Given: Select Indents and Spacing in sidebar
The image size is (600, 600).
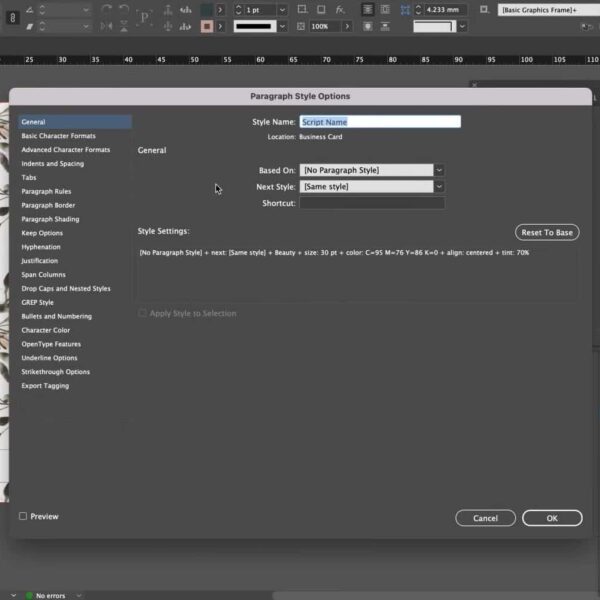Looking at the screenshot, I should 53,164.
